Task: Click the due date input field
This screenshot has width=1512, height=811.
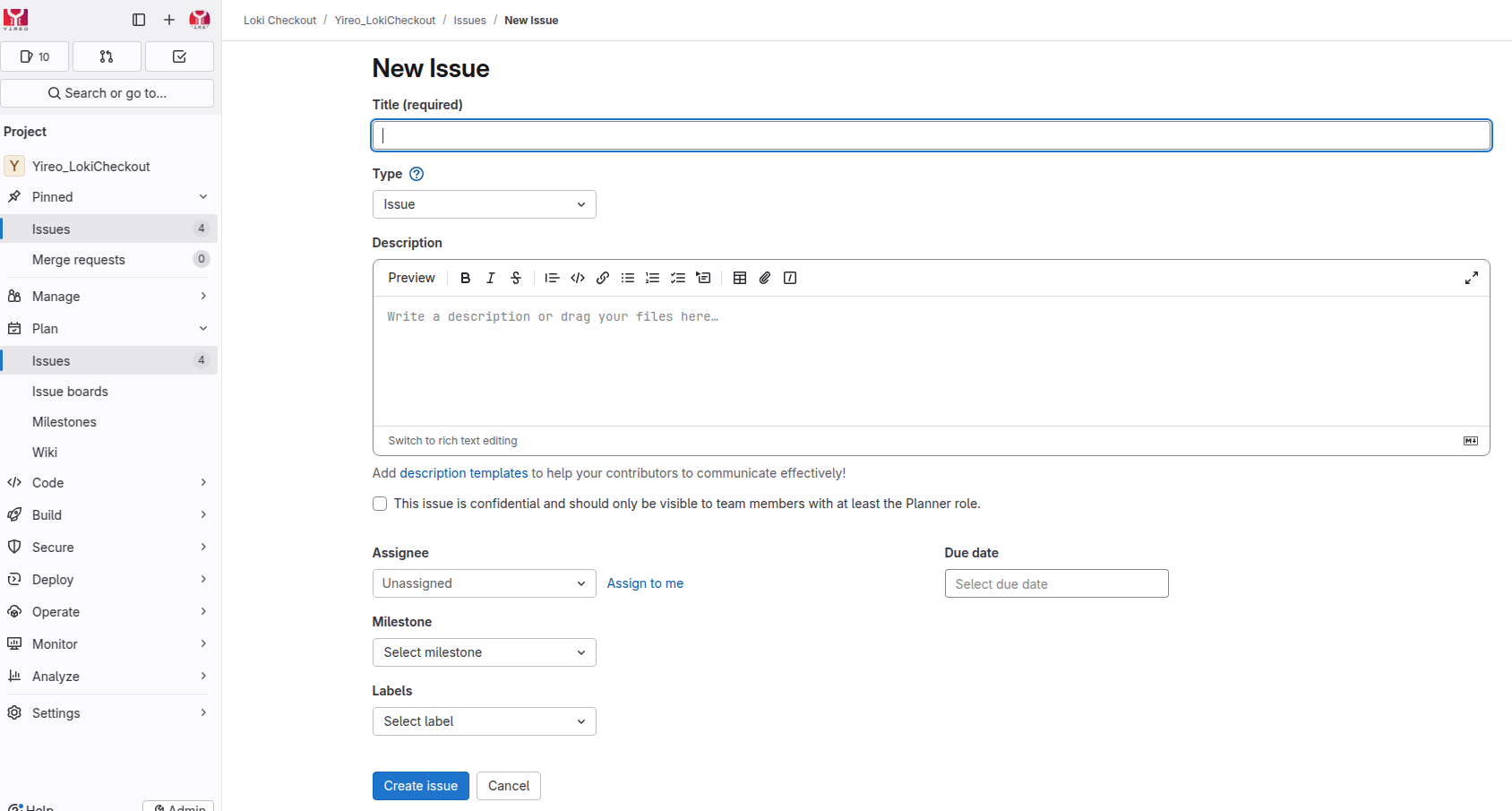Action: pyautogui.click(x=1056, y=583)
